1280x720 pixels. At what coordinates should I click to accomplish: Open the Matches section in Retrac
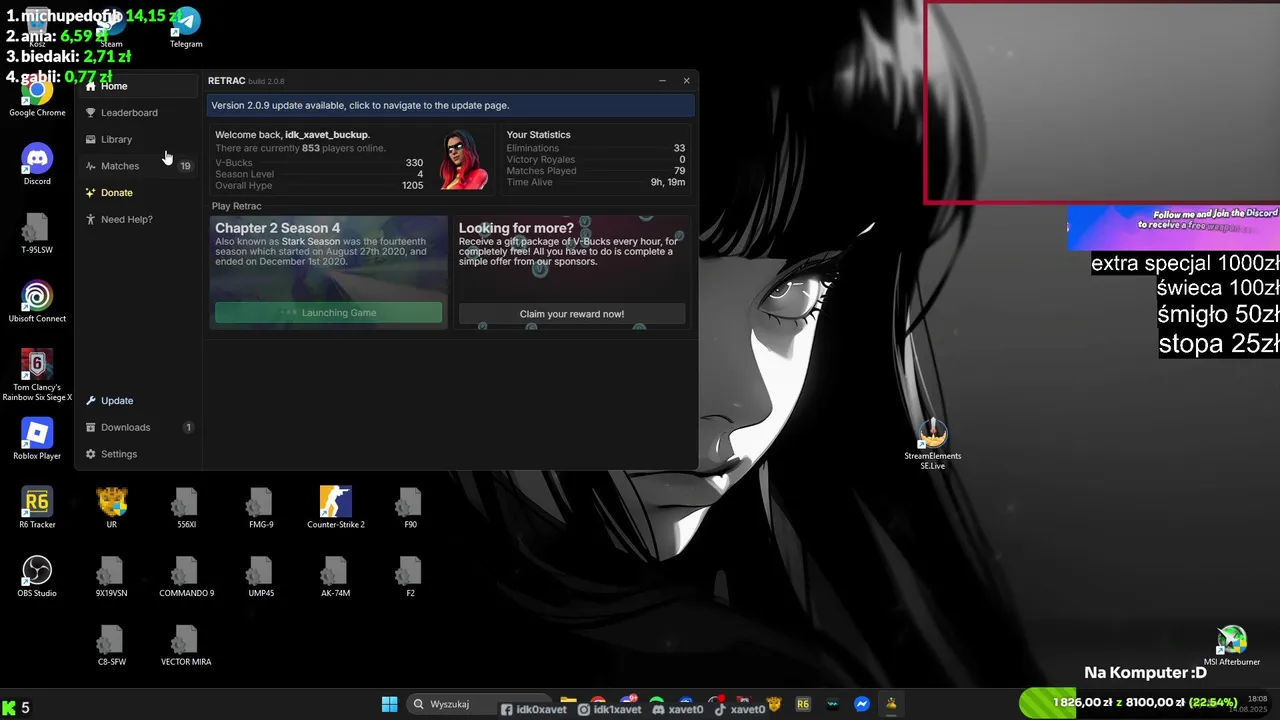(x=139, y=166)
